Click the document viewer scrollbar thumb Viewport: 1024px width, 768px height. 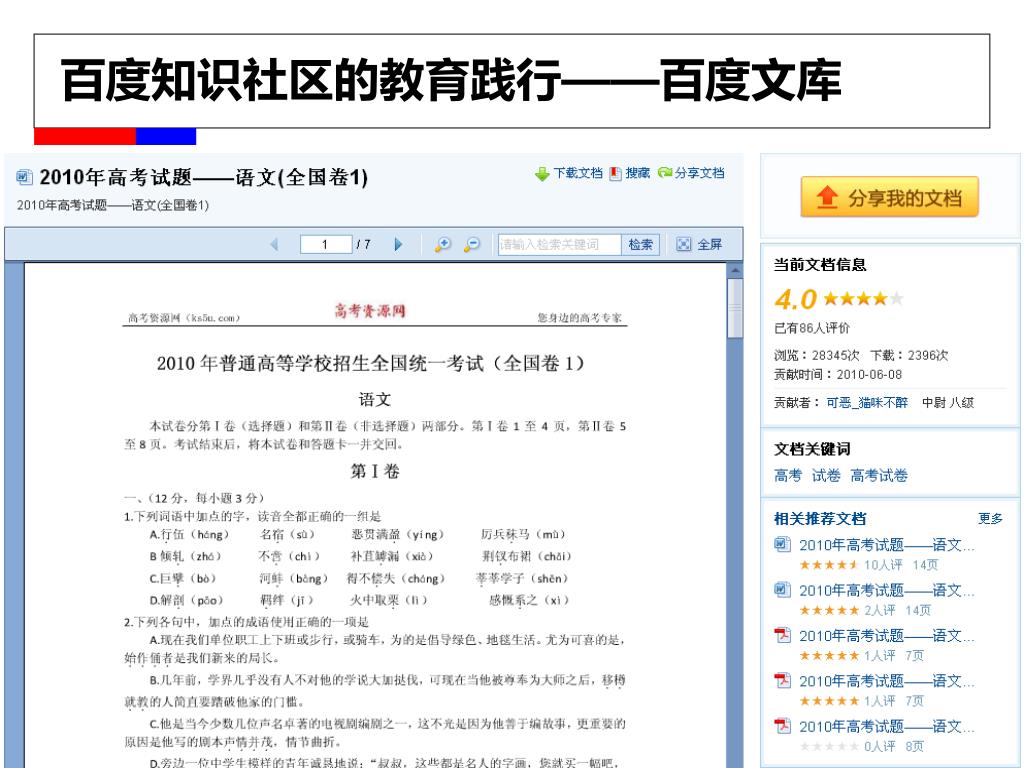coord(735,308)
